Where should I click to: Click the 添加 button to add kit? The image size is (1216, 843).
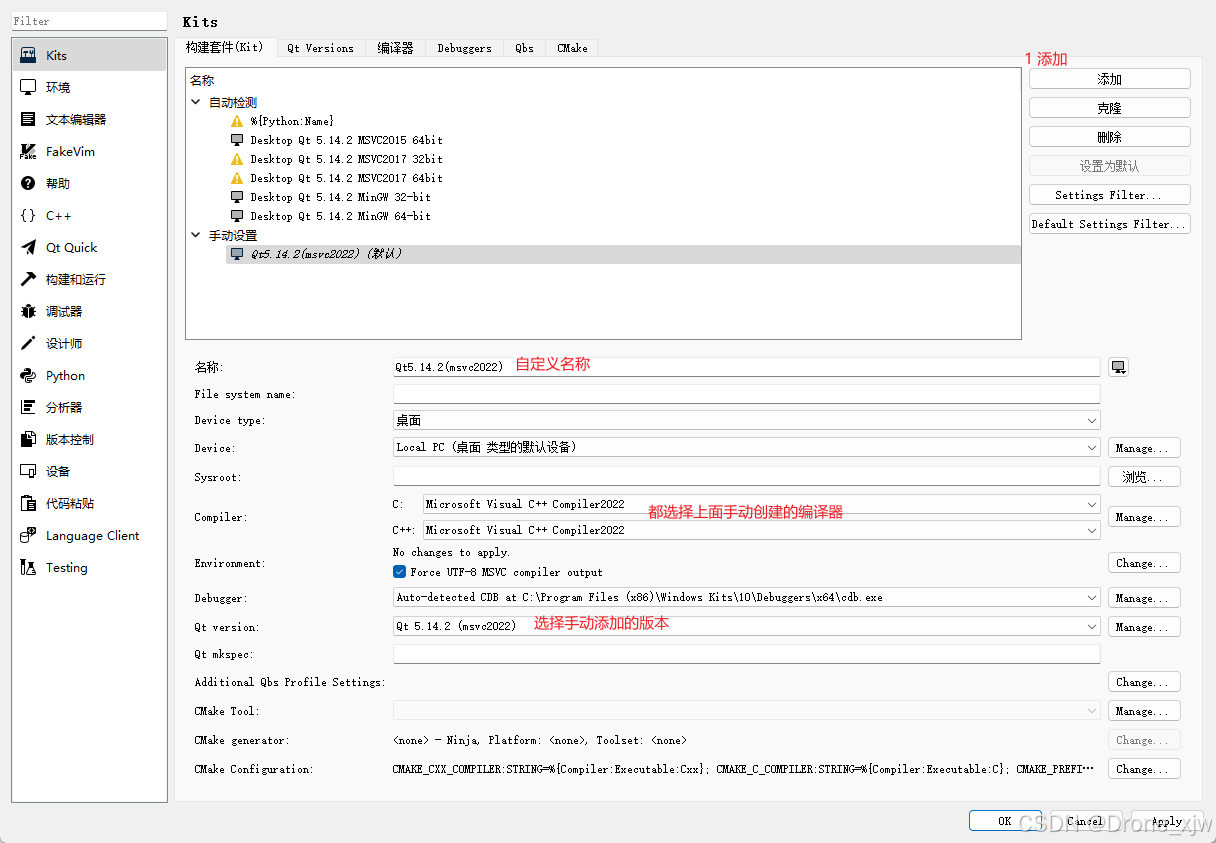coord(1109,79)
